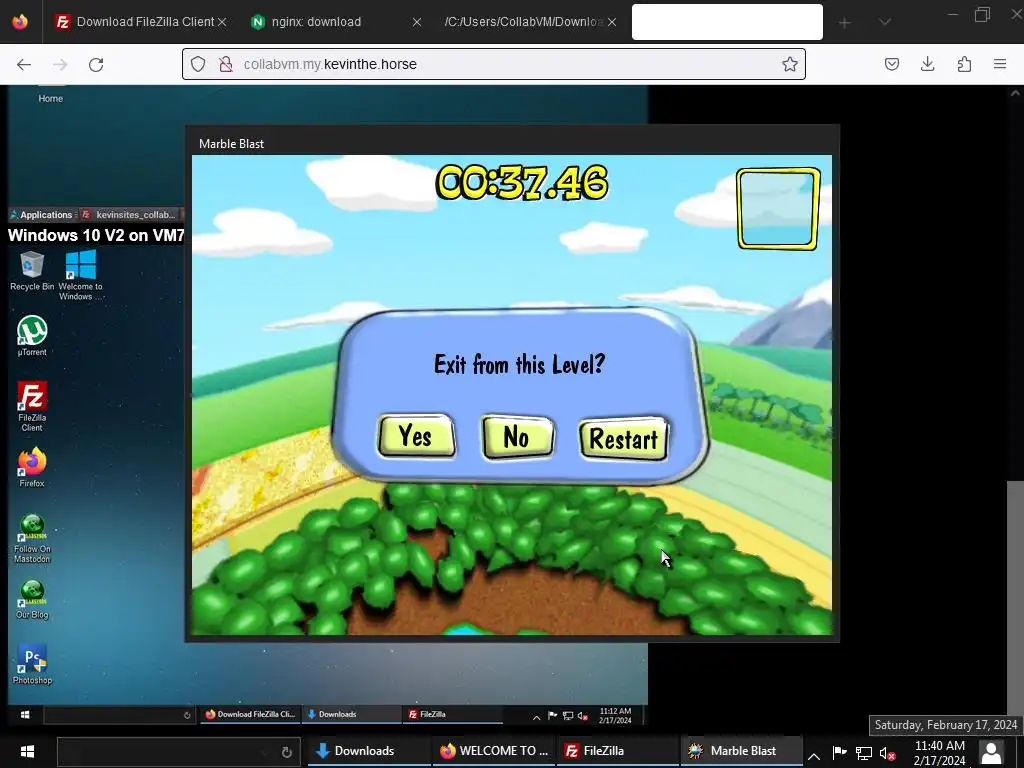
Task: Open the Our Blog shortcut
Action: 32,600
